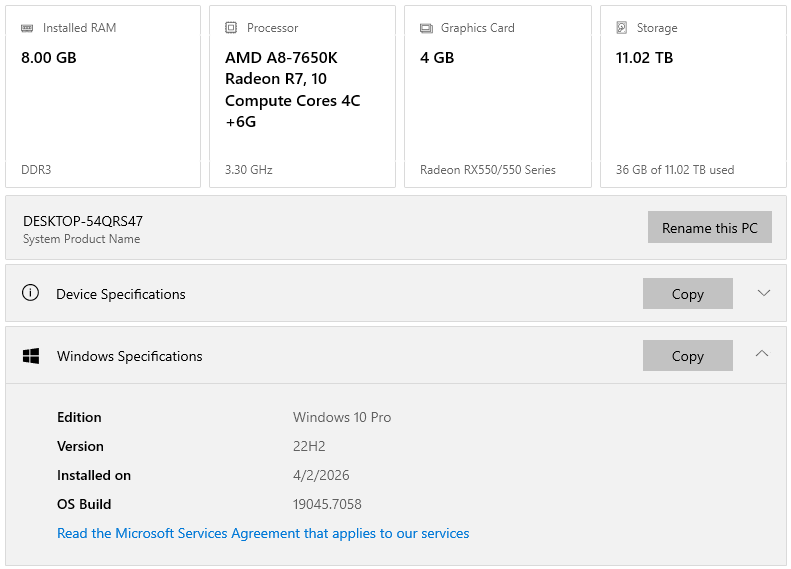Click the Graphics Card title
Viewport: 791px width, 569px height.
[x=478, y=28]
